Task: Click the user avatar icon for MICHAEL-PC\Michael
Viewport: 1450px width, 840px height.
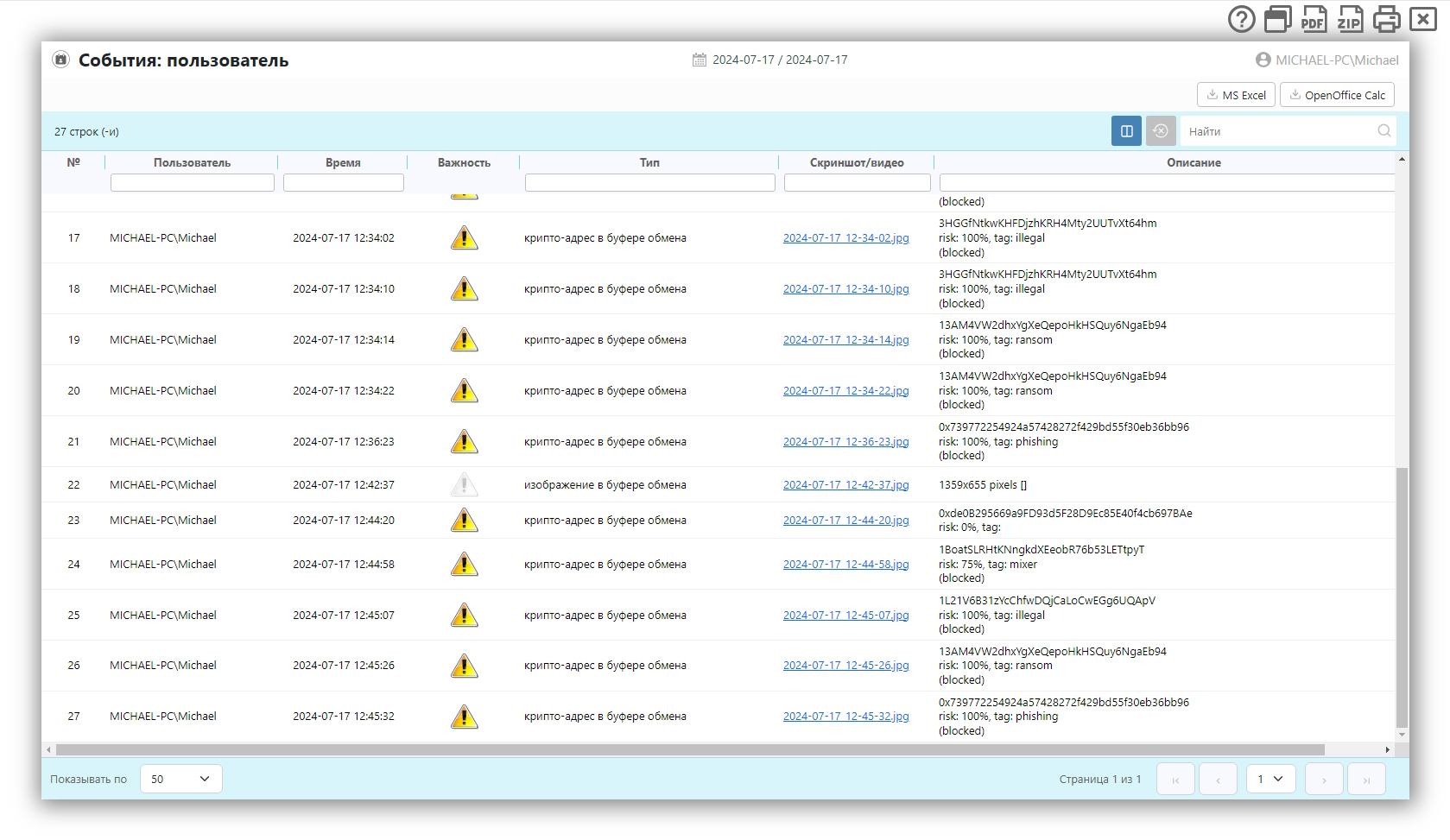Action: (1263, 60)
